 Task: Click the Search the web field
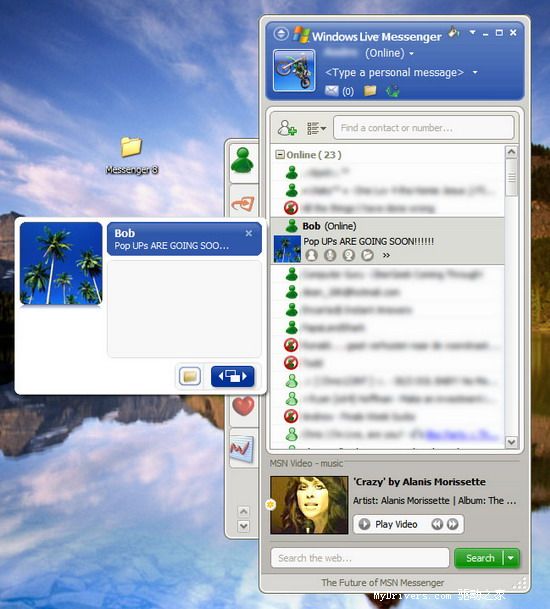[x=360, y=558]
